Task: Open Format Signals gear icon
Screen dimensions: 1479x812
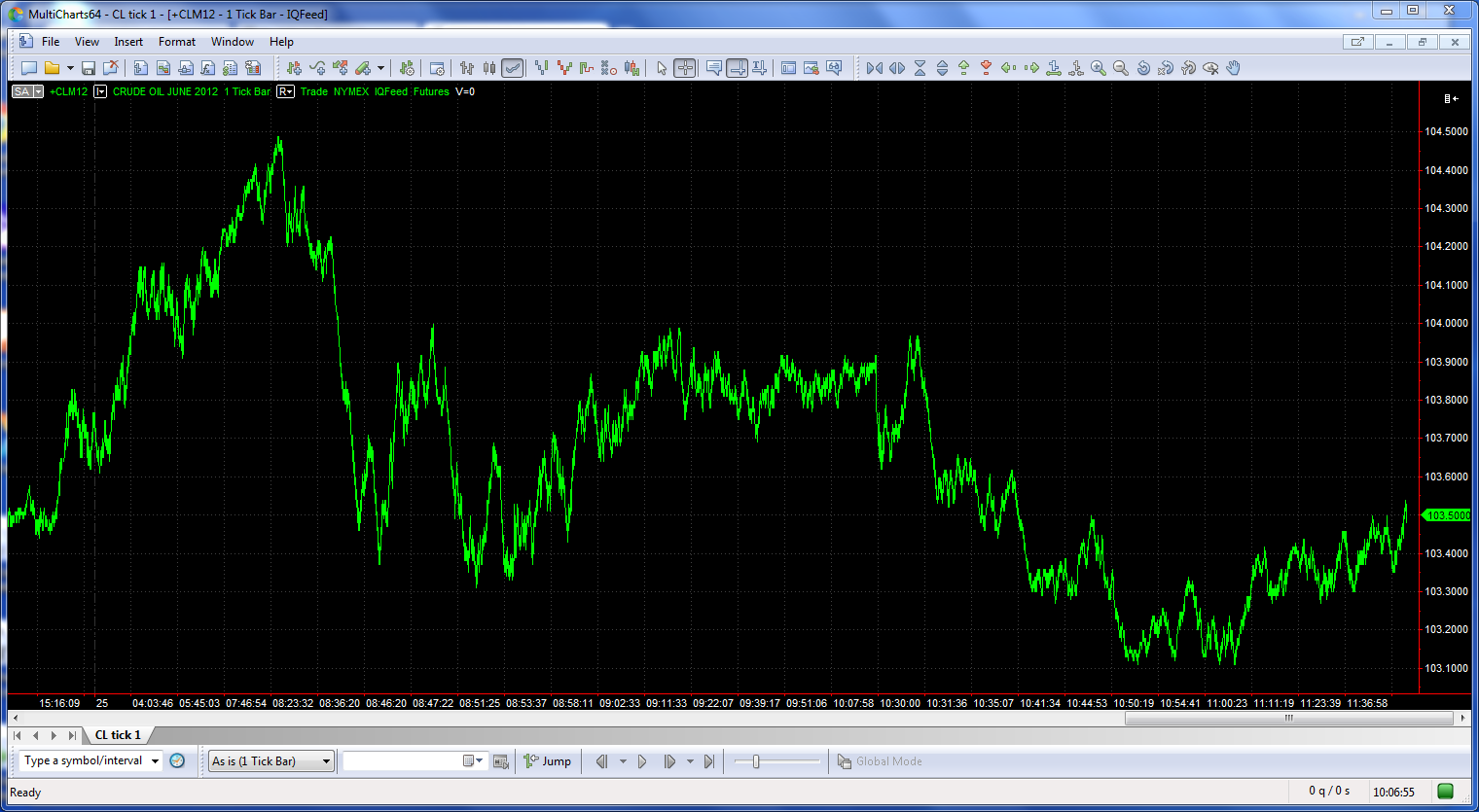Action: (x=407, y=68)
